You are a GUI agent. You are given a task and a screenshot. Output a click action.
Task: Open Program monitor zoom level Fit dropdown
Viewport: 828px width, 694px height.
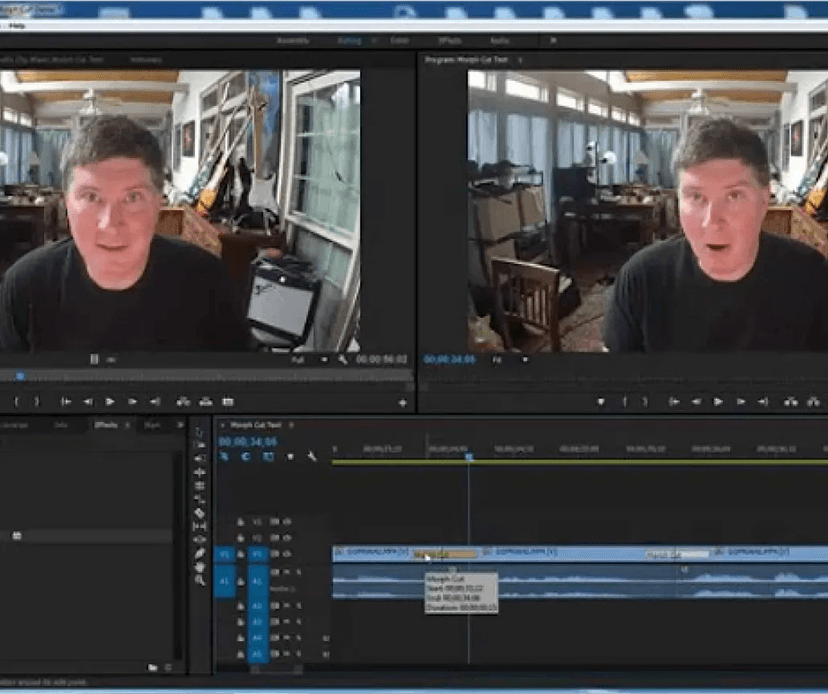tap(510, 360)
